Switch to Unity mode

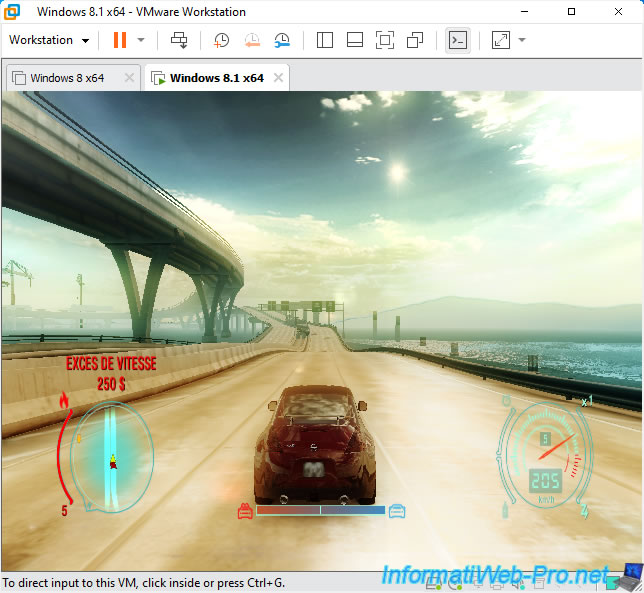415,40
